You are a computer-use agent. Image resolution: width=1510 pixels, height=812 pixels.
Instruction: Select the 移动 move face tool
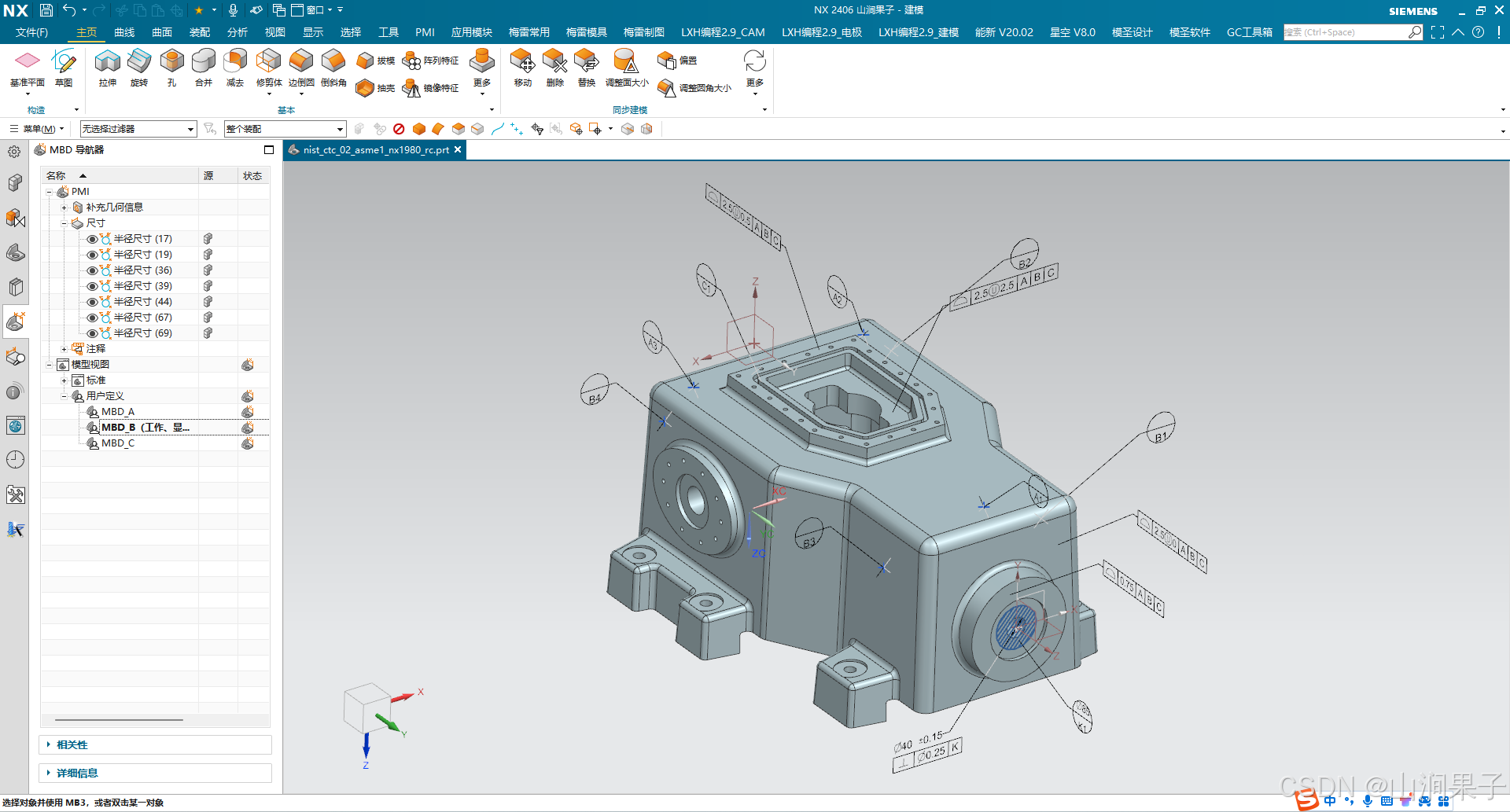(x=523, y=68)
